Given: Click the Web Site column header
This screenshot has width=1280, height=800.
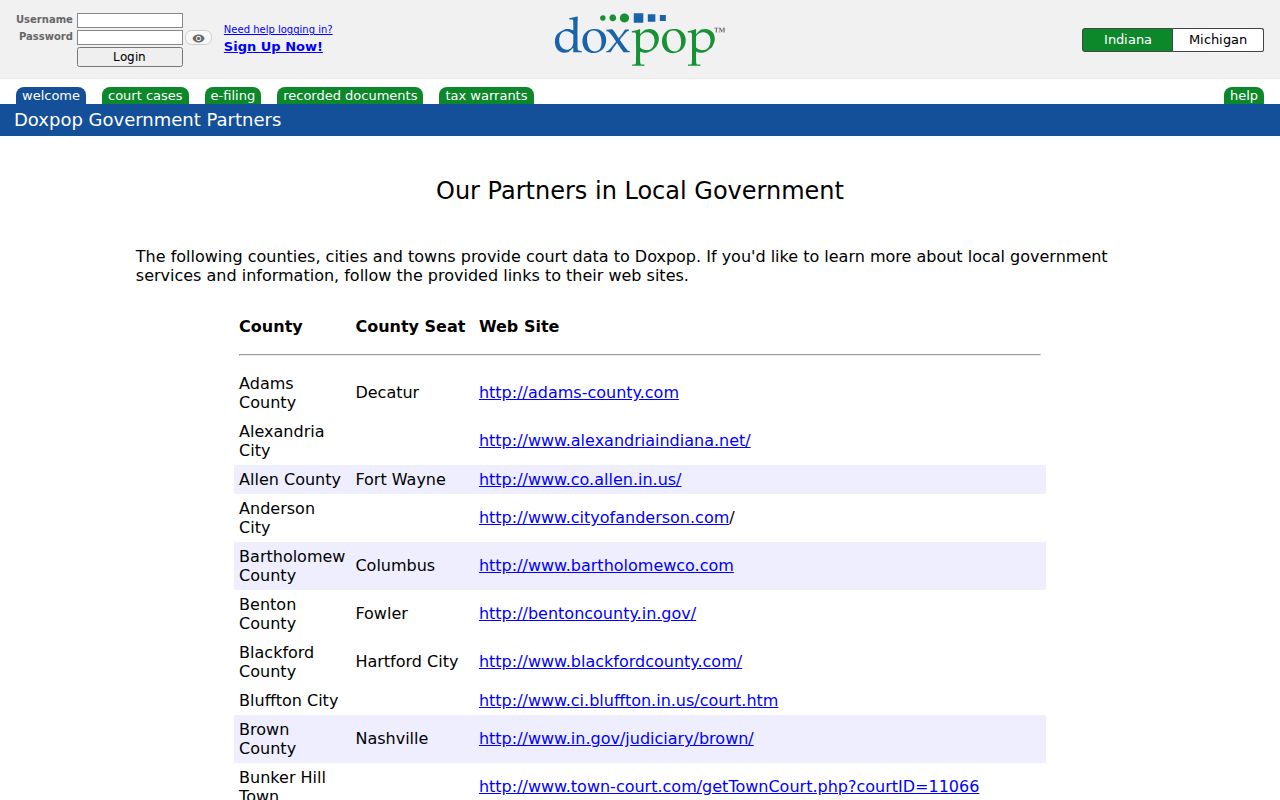Looking at the screenshot, I should pos(519,327).
